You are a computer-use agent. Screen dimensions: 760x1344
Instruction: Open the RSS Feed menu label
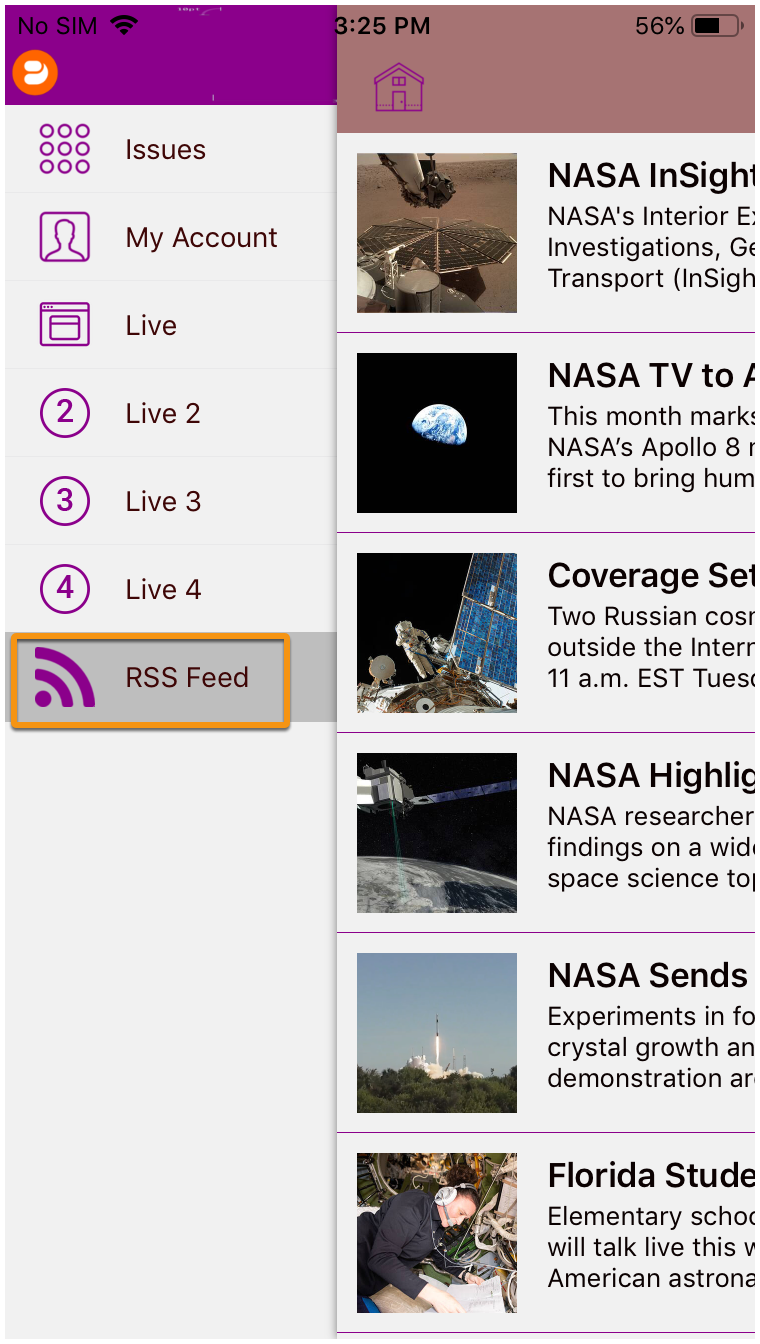click(x=187, y=678)
